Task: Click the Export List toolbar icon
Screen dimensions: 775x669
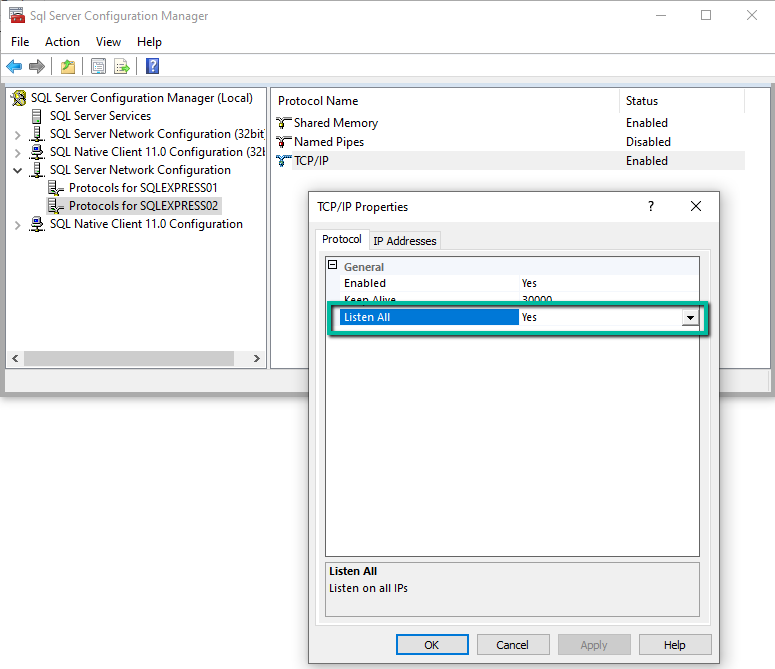Action: pyautogui.click(x=121, y=67)
